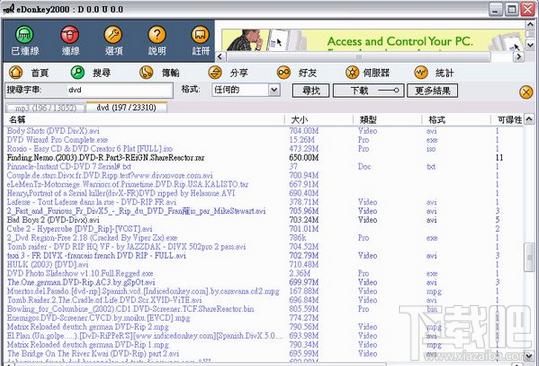Select the mp3 (196 / 13052) tab
The width and height of the screenshot is (539, 366).
[x=45, y=108]
